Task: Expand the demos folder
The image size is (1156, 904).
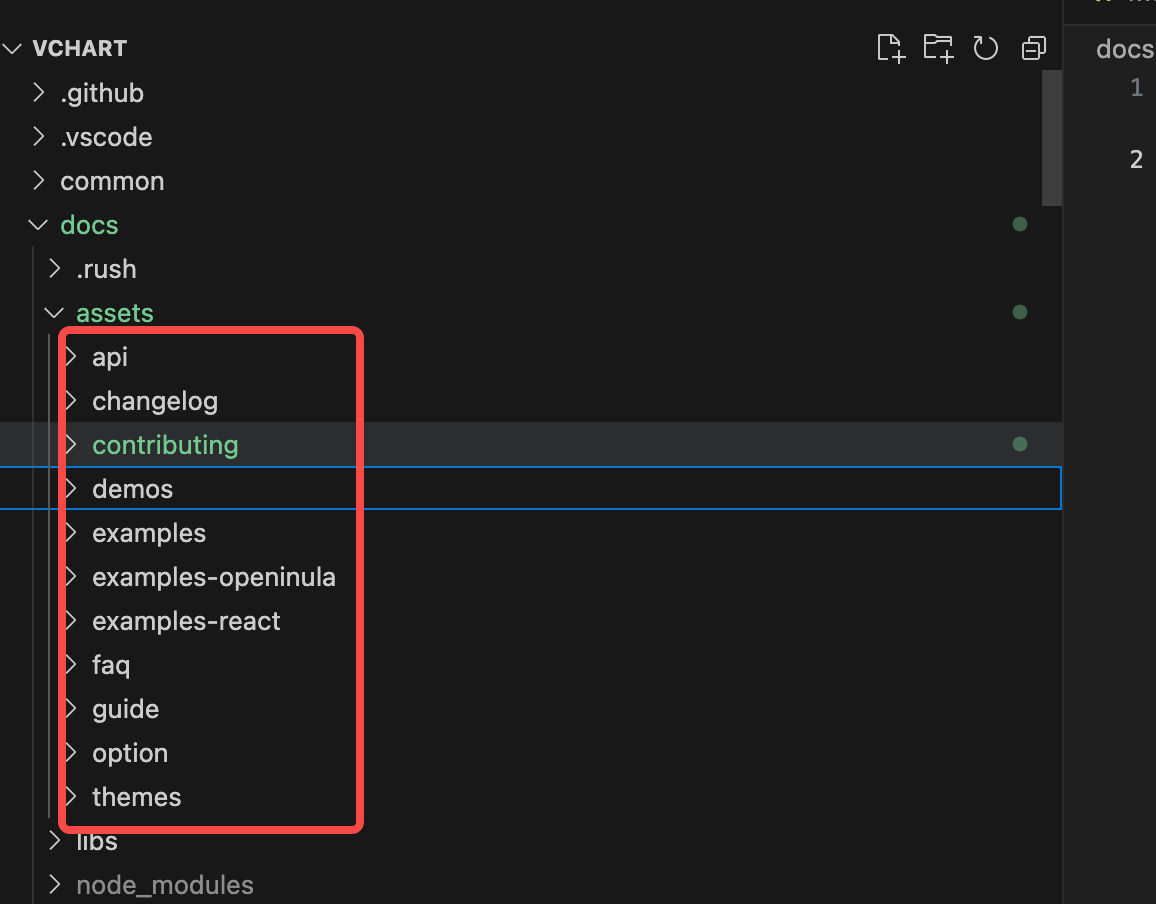Action: tap(72, 489)
